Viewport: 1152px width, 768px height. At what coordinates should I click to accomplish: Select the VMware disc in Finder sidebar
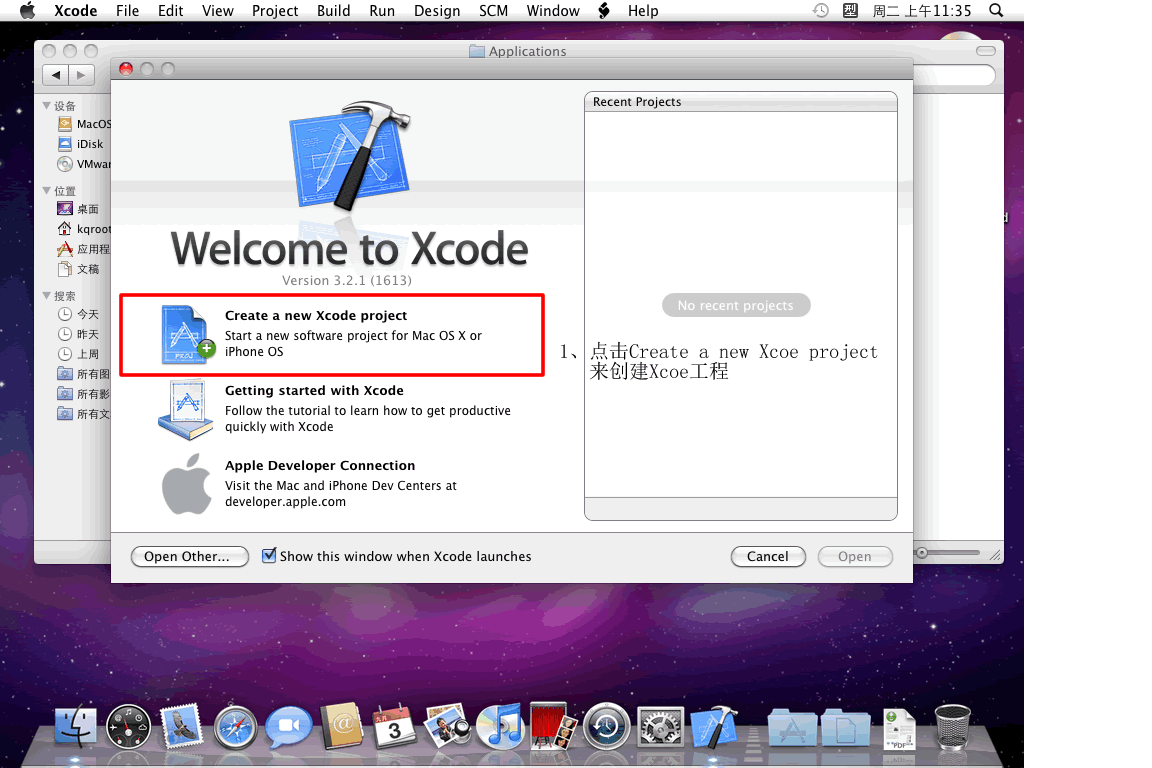[x=84, y=164]
